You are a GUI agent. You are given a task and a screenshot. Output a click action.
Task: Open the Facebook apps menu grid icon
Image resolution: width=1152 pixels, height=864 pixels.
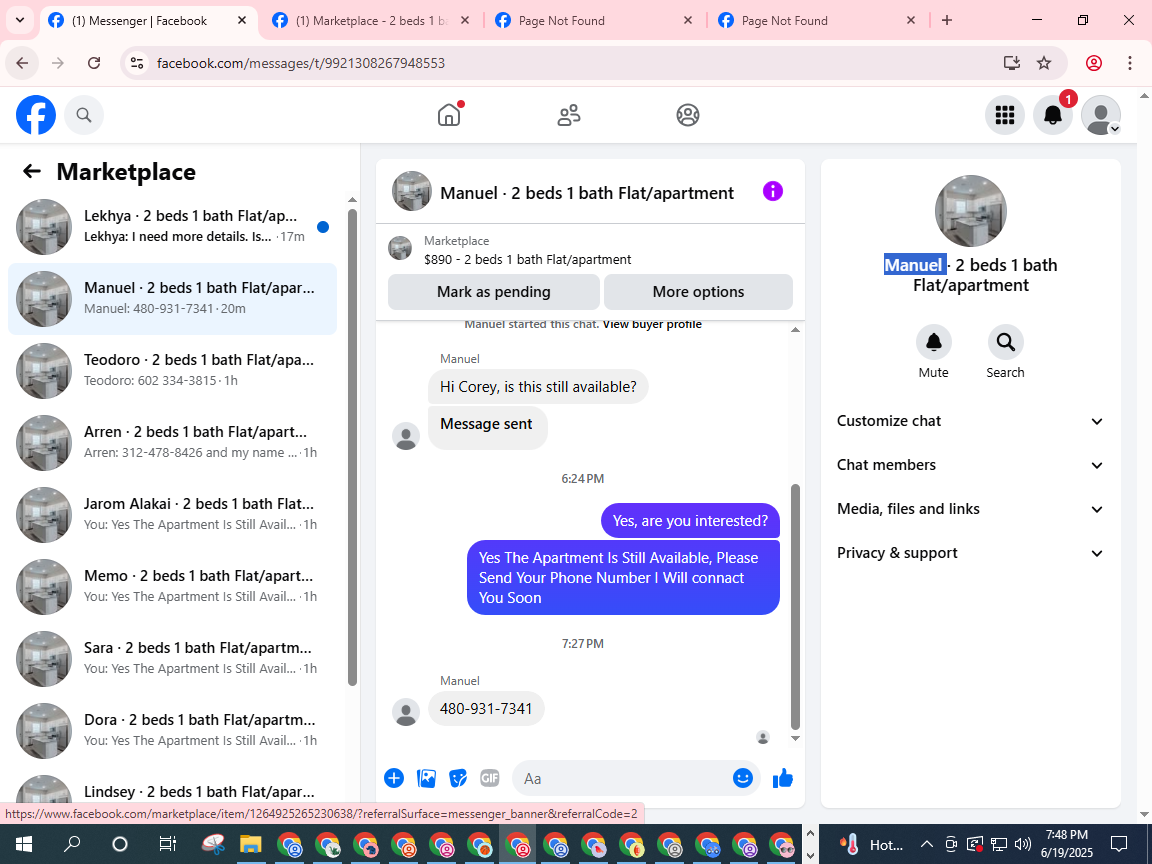pyautogui.click(x=1004, y=115)
